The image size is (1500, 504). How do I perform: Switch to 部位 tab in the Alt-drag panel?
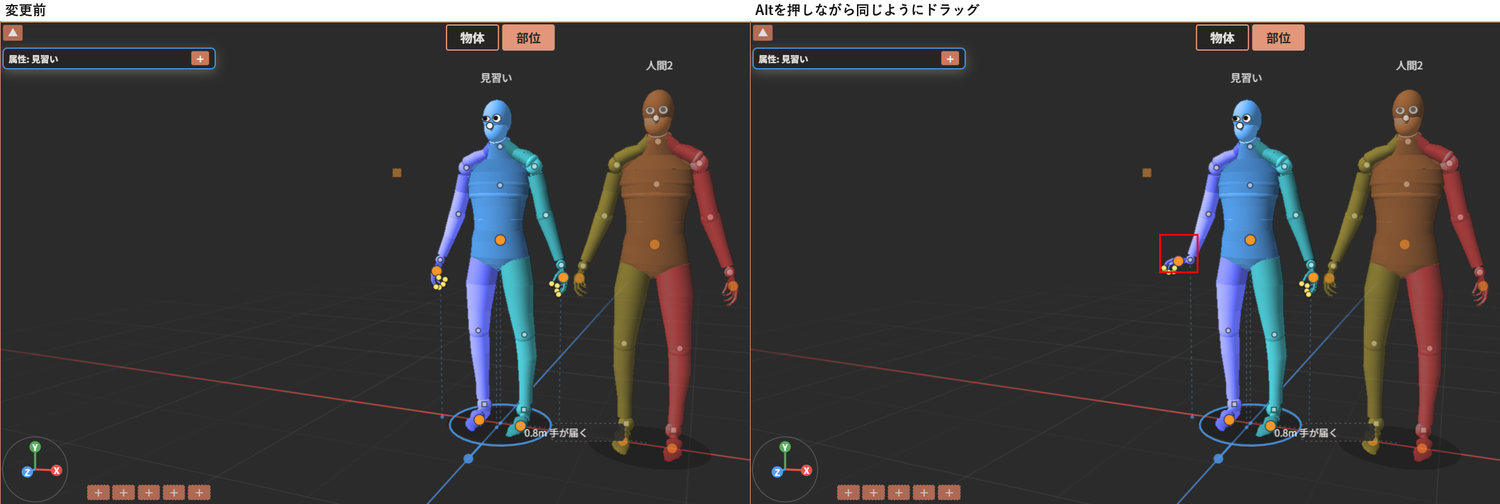[1278, 38]
